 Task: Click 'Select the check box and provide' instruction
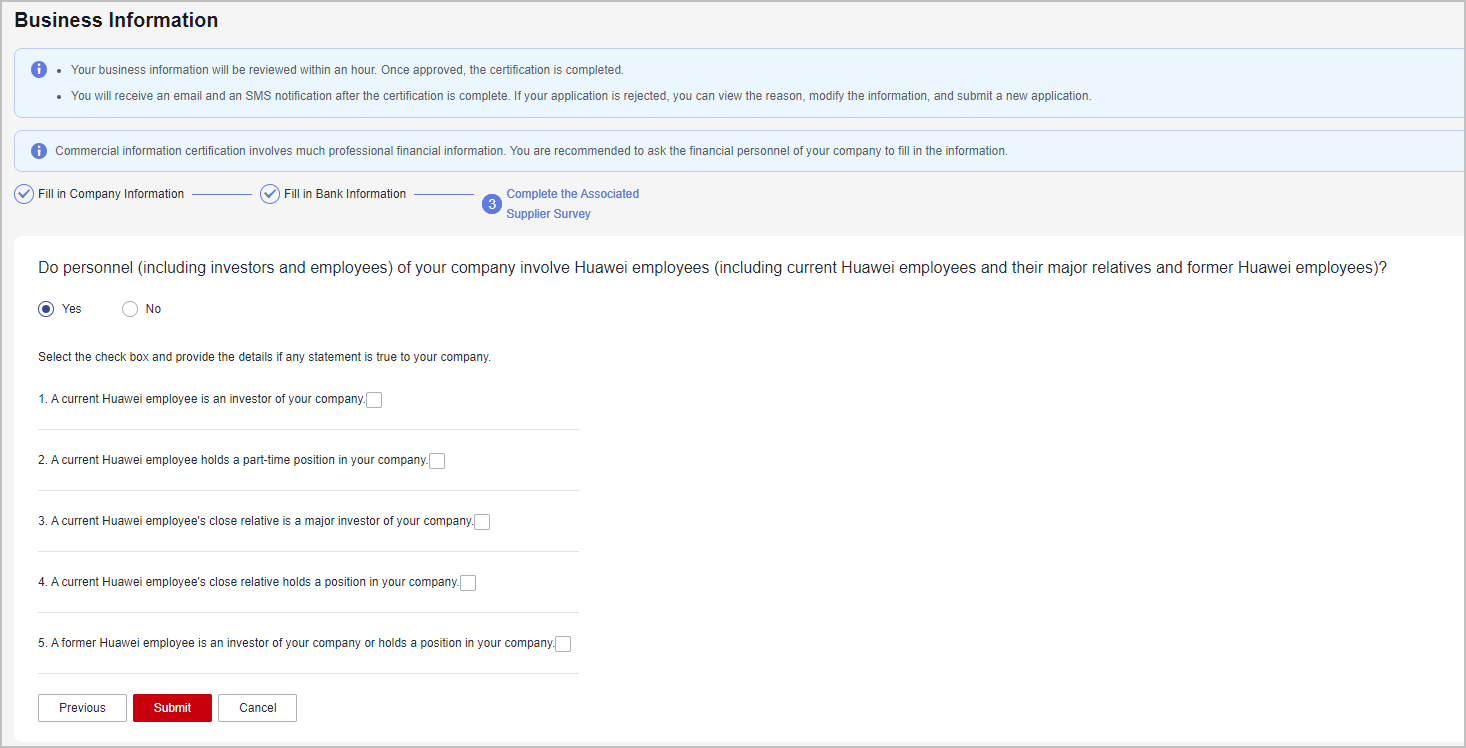(x=264, y=357)
